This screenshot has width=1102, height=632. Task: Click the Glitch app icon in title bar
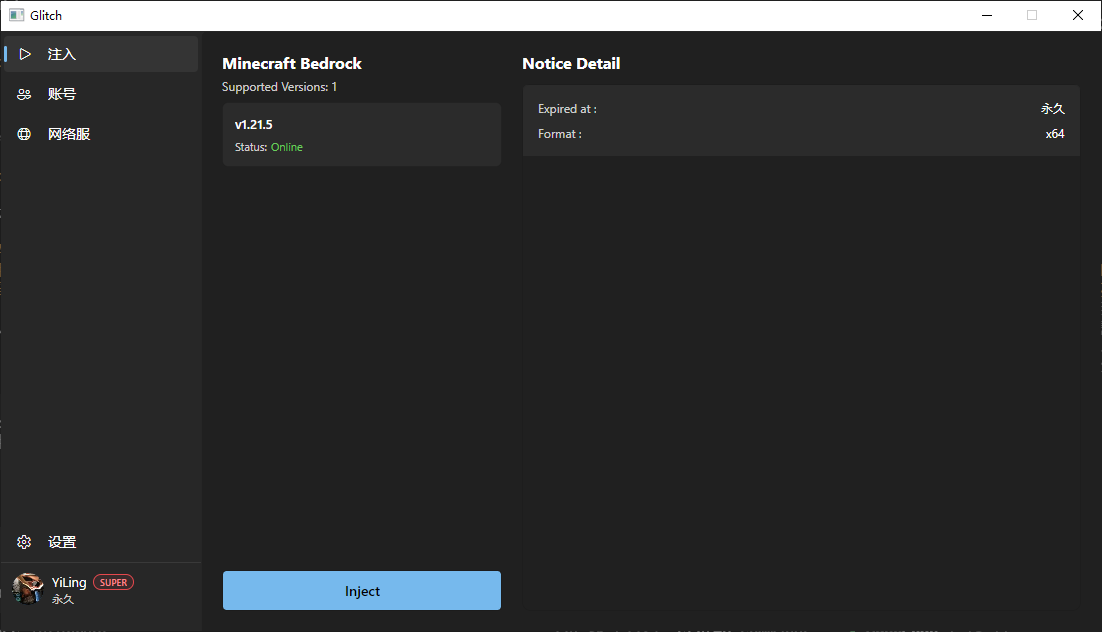click(16, 15)
